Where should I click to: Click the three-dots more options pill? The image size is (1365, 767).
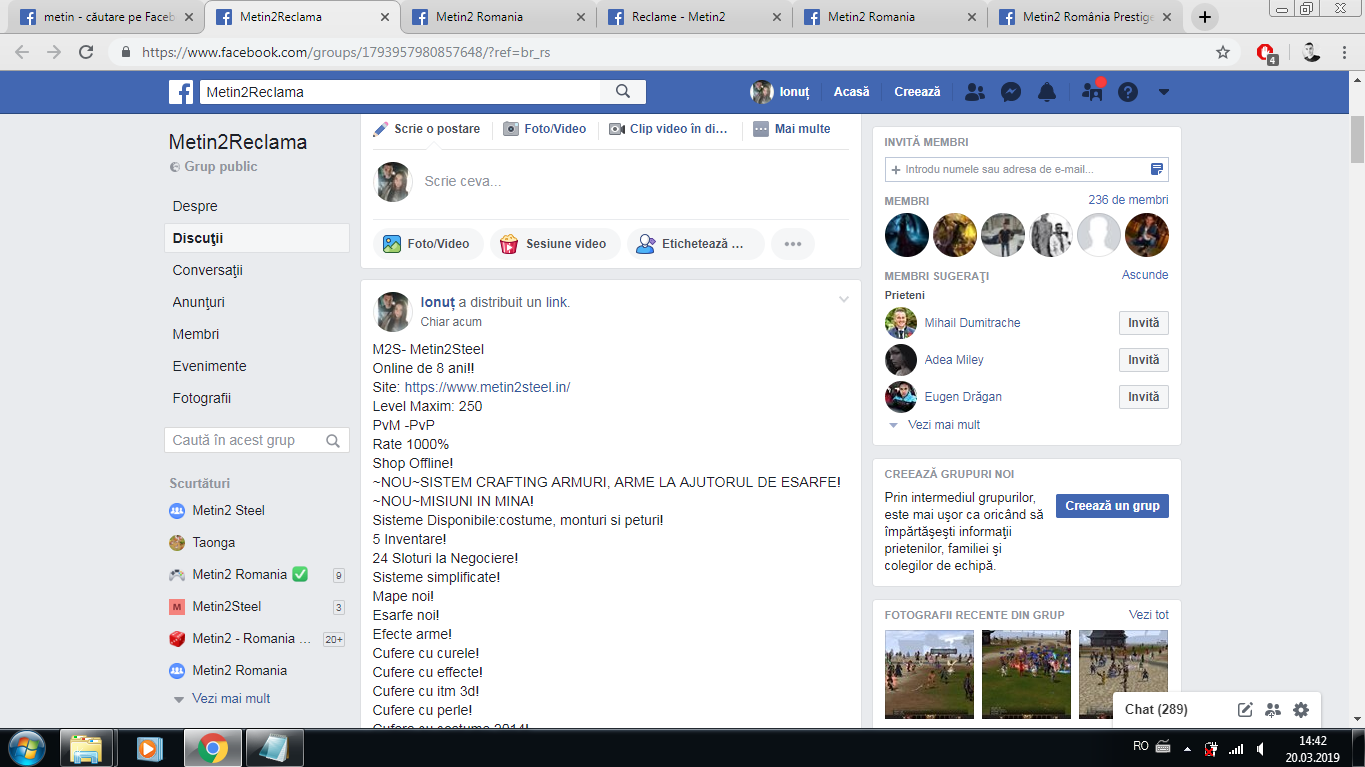pos(793,244)
